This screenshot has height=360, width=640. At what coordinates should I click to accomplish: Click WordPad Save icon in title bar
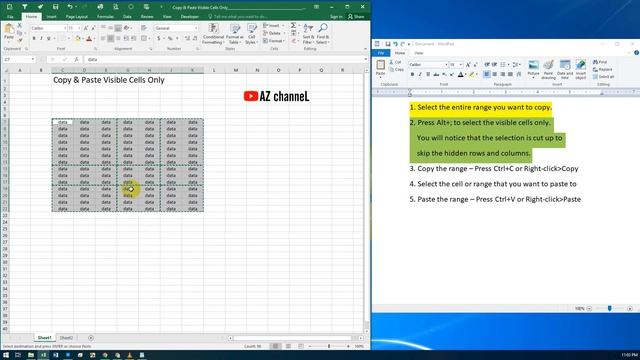[x=387, y=44]
